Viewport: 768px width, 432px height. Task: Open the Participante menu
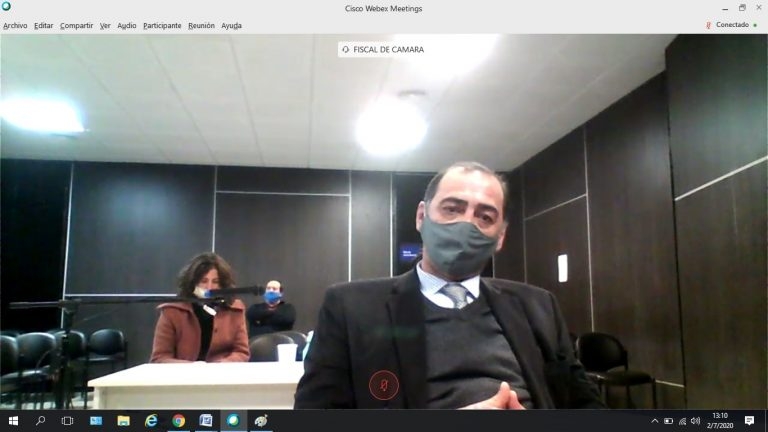162,25
